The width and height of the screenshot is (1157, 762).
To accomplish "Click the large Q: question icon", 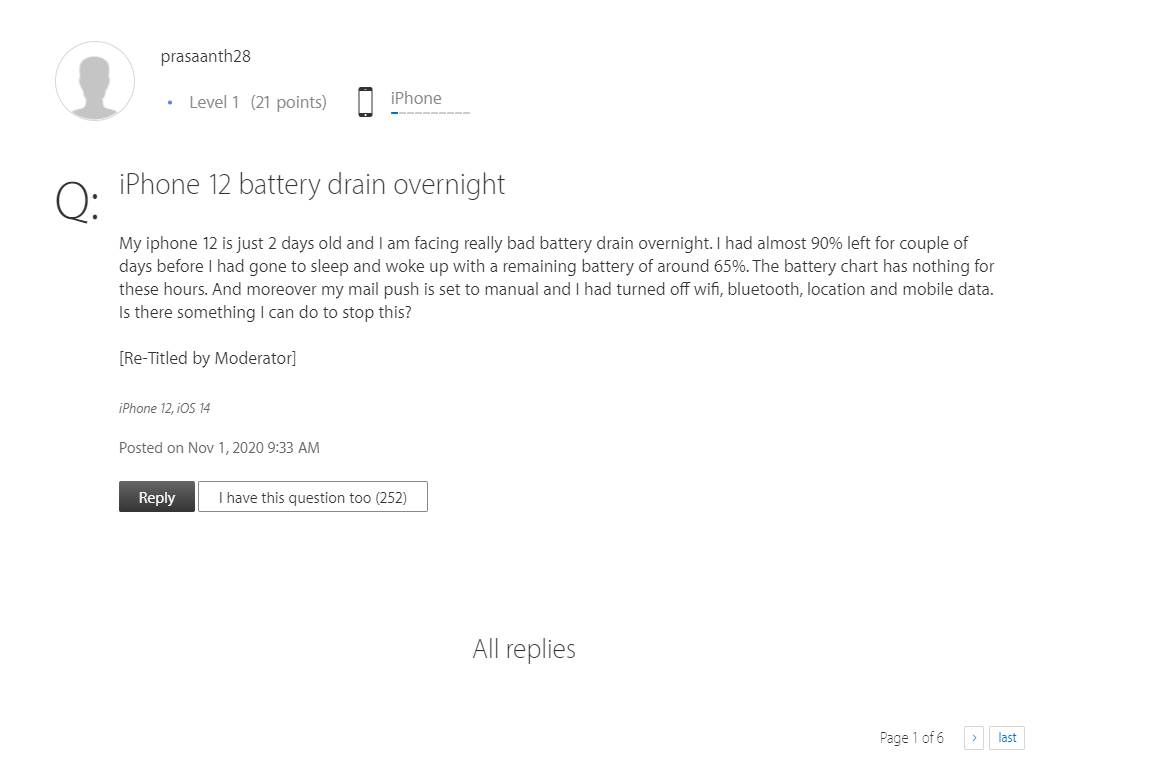I will [77, 201].
